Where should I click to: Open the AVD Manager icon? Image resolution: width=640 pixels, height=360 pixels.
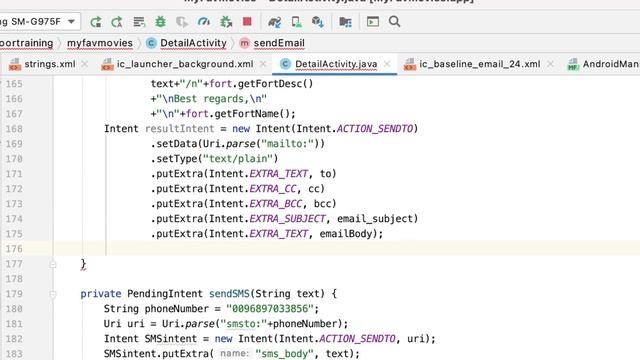296,22
